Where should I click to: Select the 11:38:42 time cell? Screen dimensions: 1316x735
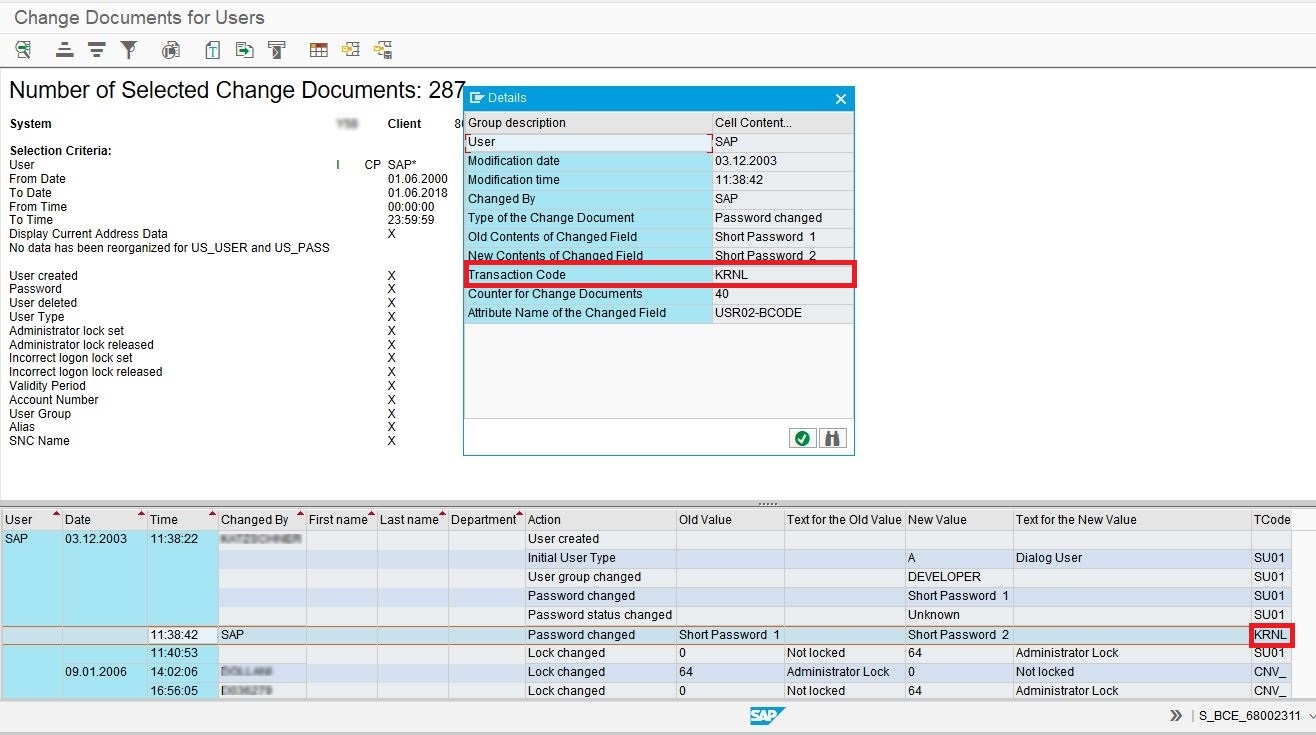point(182,635)
